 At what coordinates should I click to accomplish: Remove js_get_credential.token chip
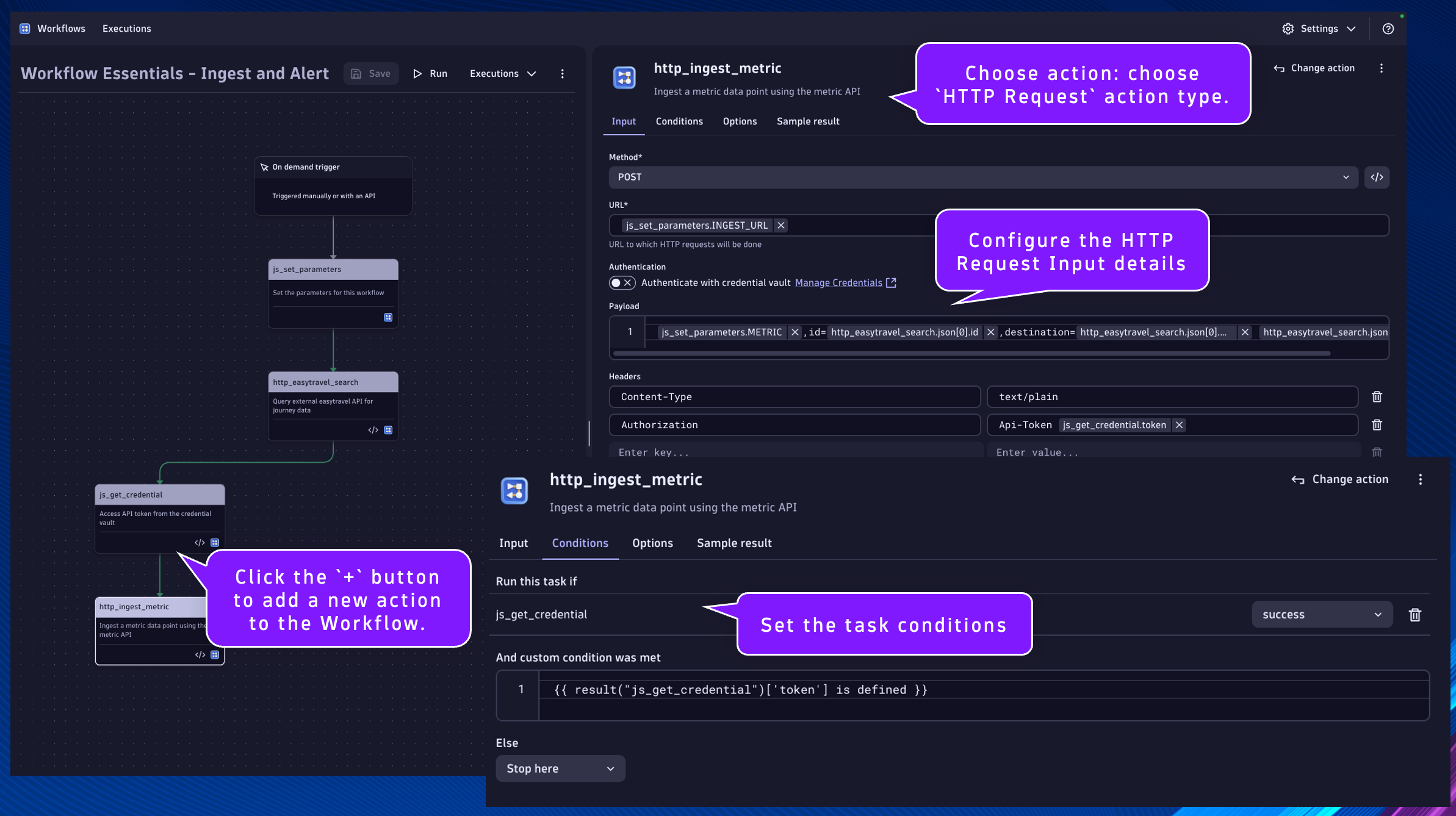tap(1179, 425)
